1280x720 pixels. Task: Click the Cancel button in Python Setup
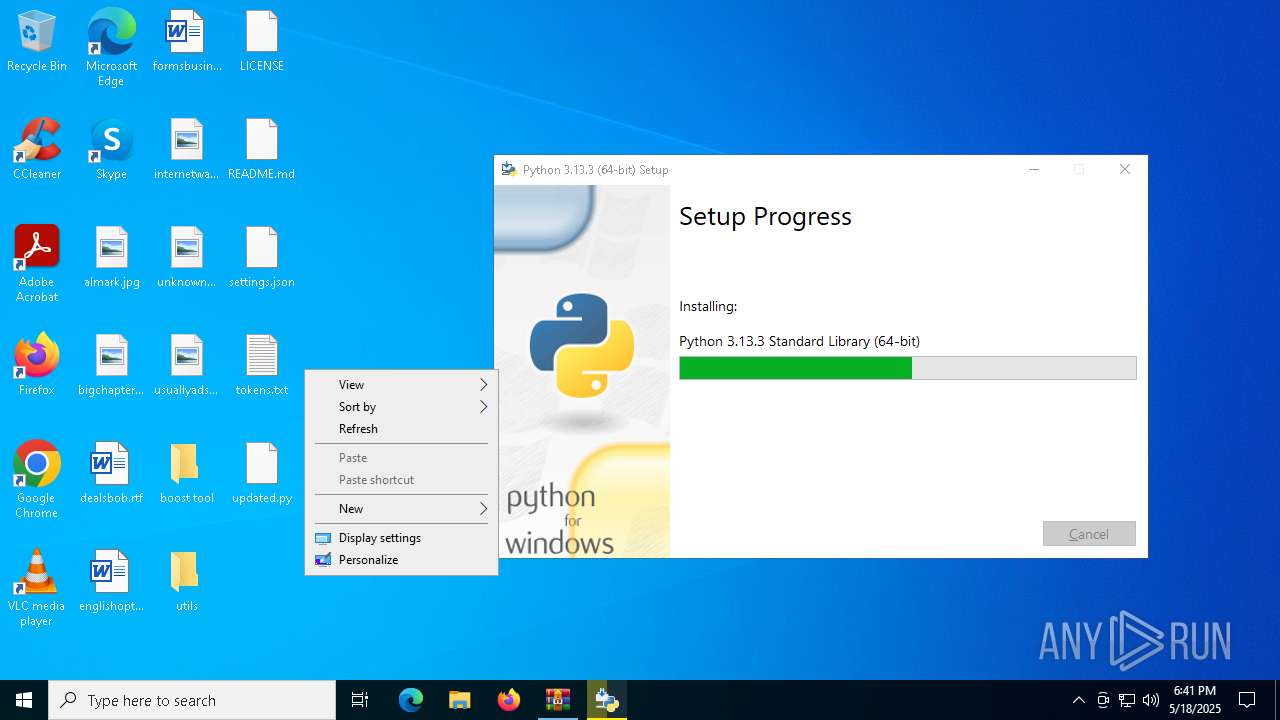[1089, 534]
